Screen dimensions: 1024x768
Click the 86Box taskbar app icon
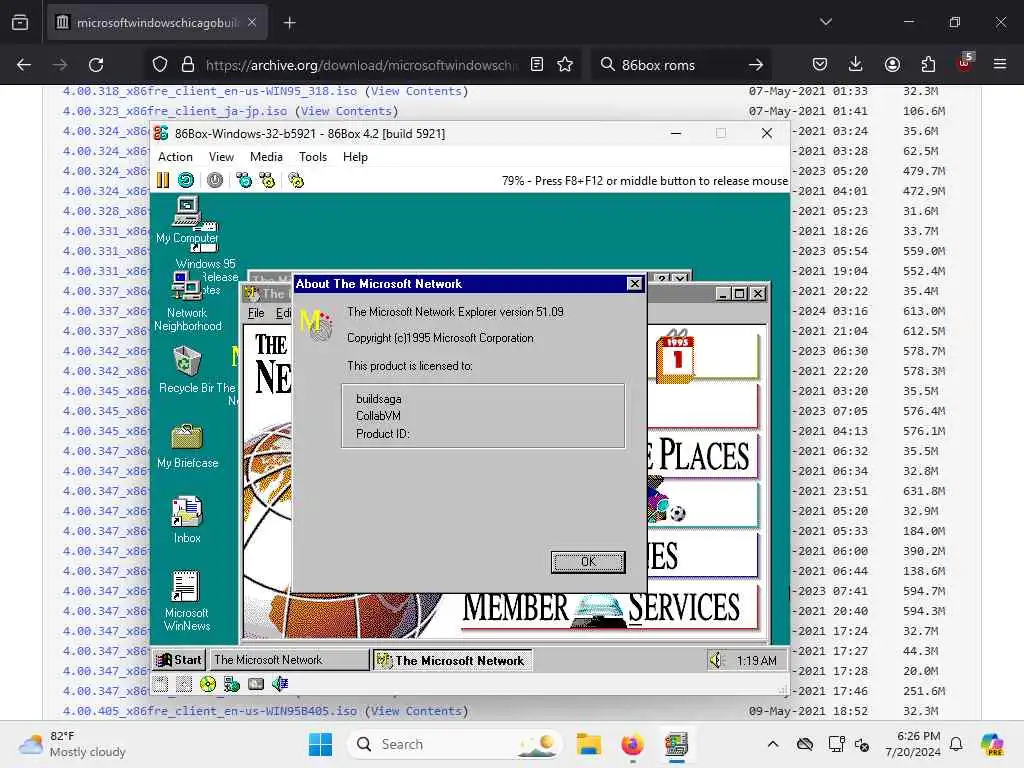[x=677, y=744]
